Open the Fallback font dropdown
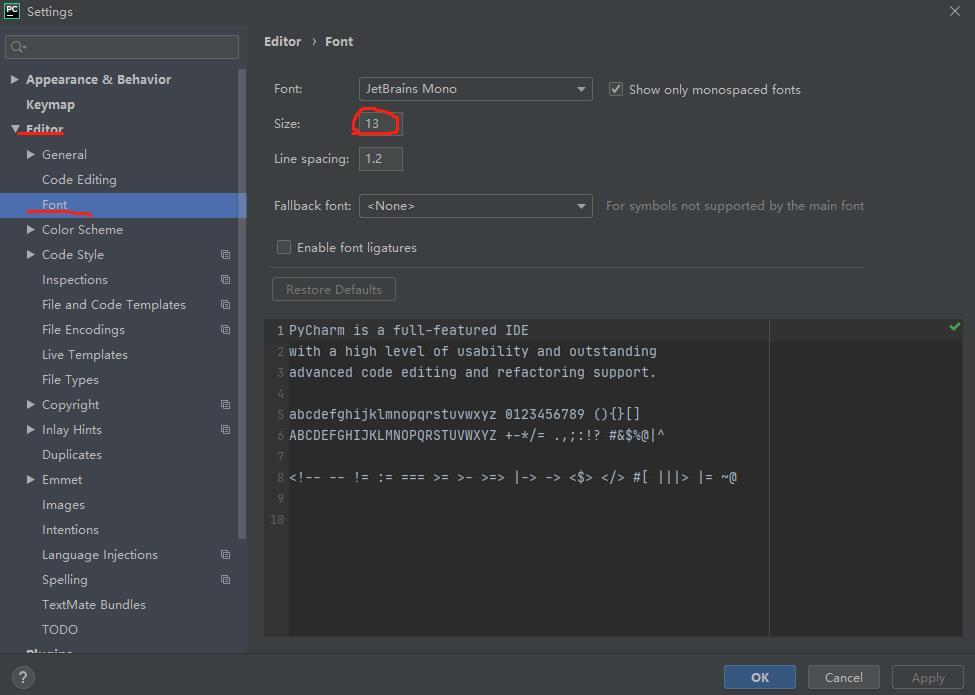The width and height of the screenshot is (975, 695). pos(476,206)
